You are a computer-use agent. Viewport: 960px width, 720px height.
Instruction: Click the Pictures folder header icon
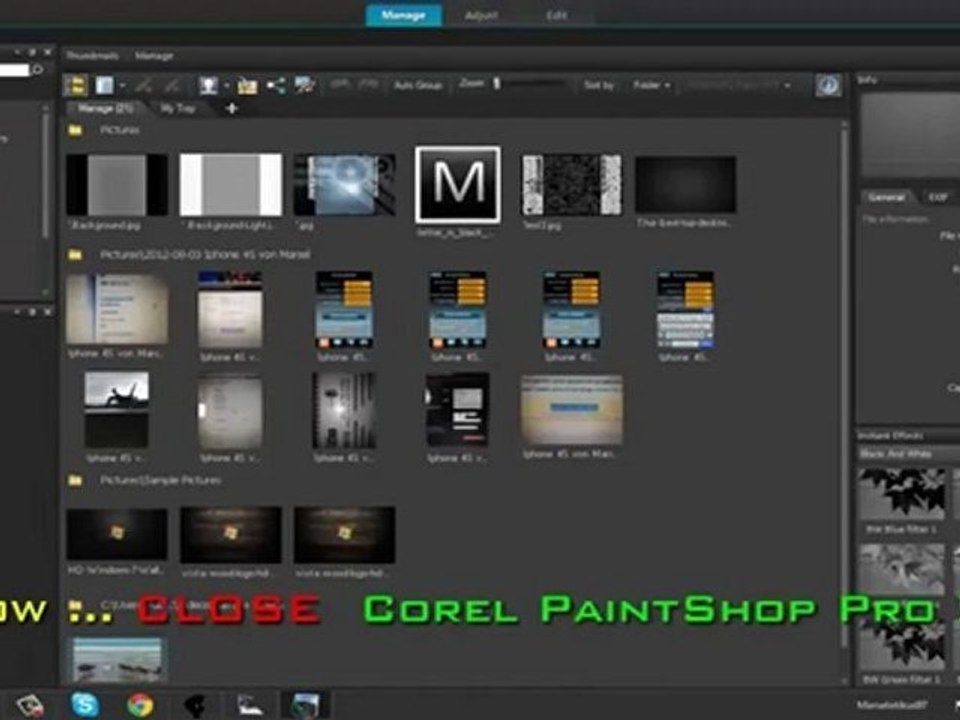(75, 130)
